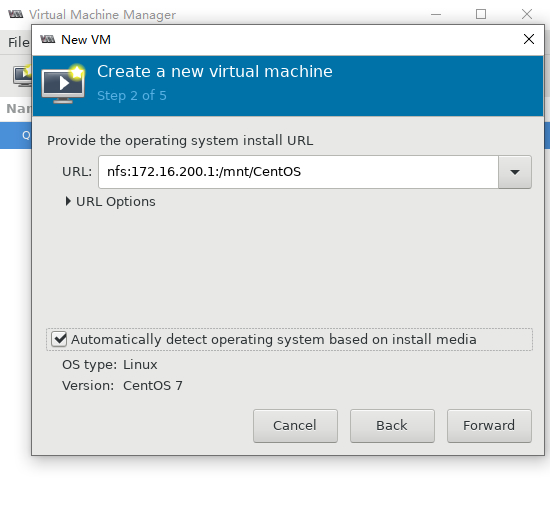Click the New VM dialog title icon
The width and height of the screenshot is (550, 524).
[x=47, y=39]
